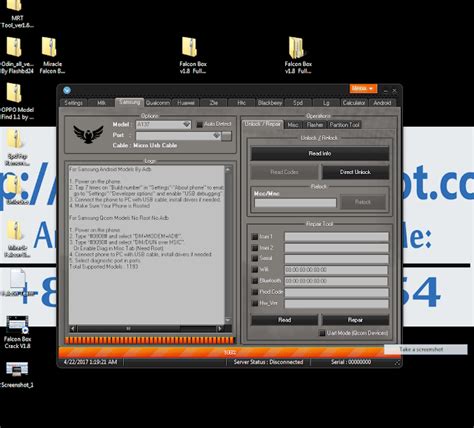Click the Wifi MAC address field
The height and width of the screenshot is (428, 474).
(x=336, y=270)
